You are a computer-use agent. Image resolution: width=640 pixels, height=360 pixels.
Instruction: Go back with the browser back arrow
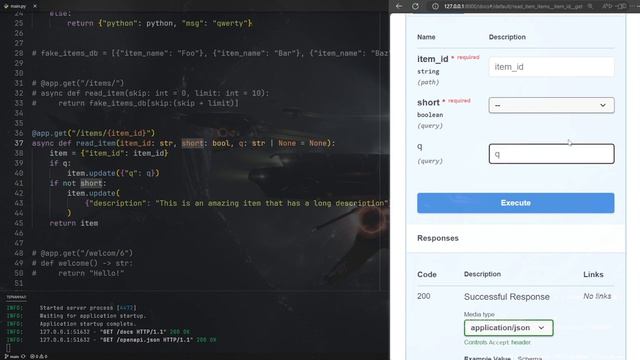pyautogui.click(x=399, y=6)
